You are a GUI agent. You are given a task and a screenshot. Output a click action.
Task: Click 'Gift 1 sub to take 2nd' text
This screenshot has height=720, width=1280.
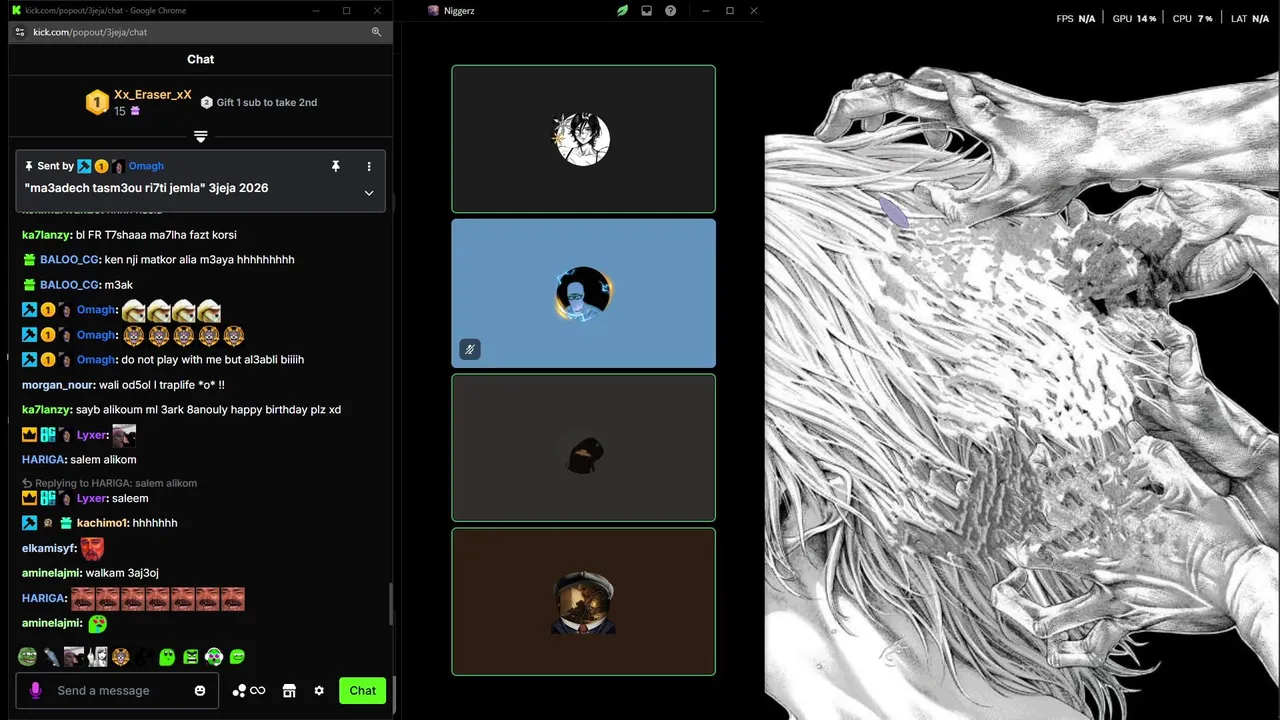(x=267, y=102)
